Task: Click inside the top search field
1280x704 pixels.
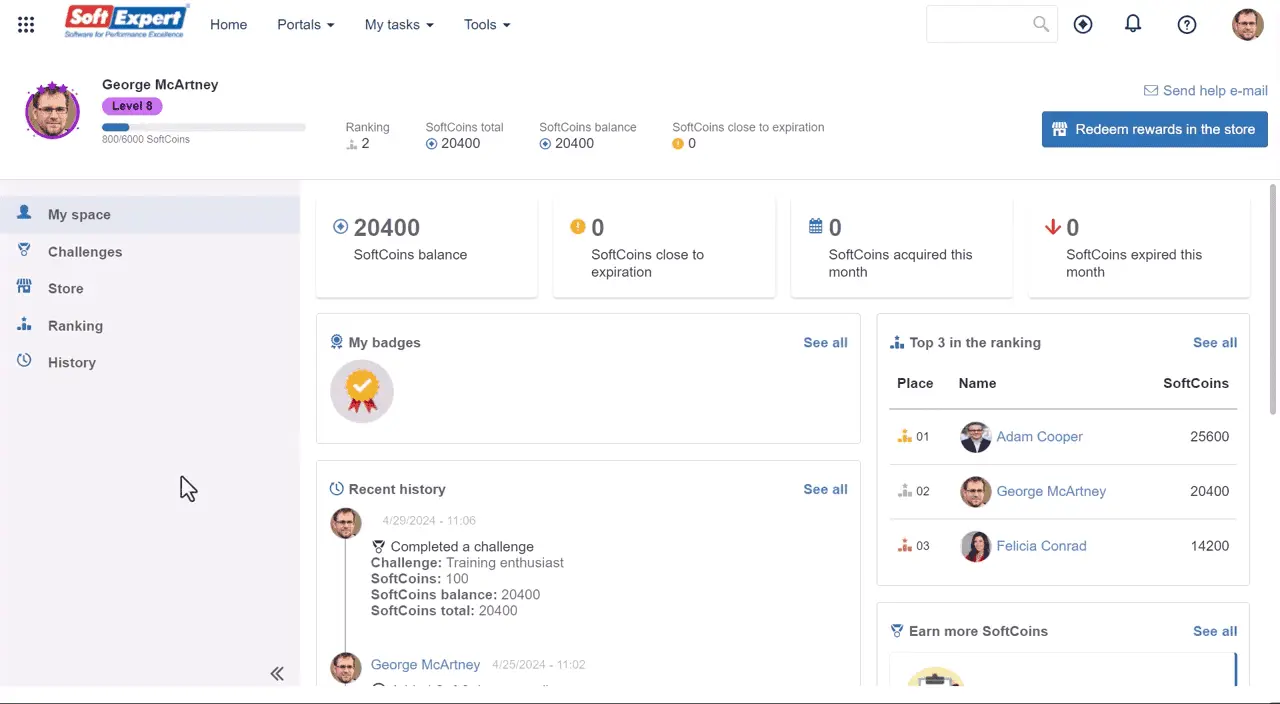Action: pos(978,25)
